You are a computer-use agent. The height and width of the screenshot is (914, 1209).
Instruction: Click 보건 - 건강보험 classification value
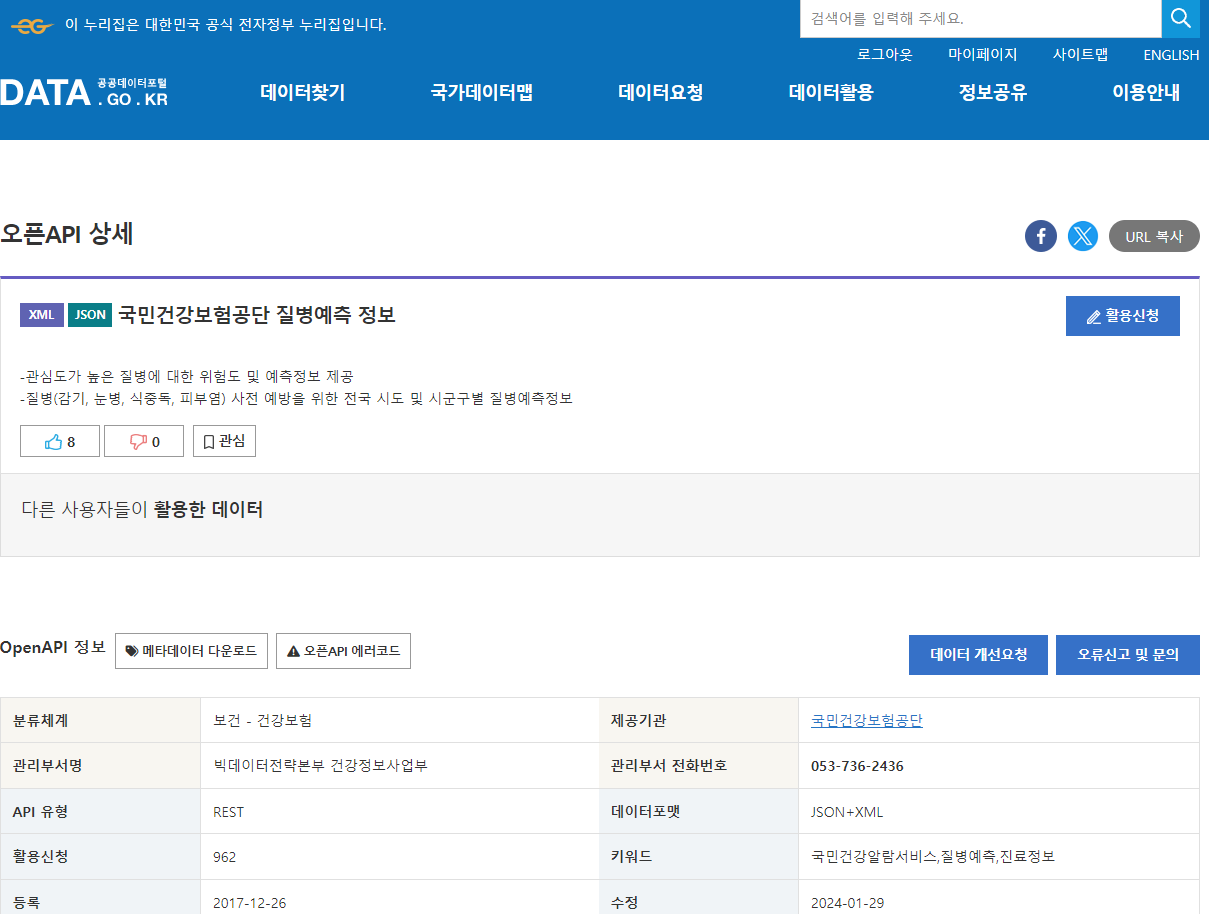(x=263, y=720)
